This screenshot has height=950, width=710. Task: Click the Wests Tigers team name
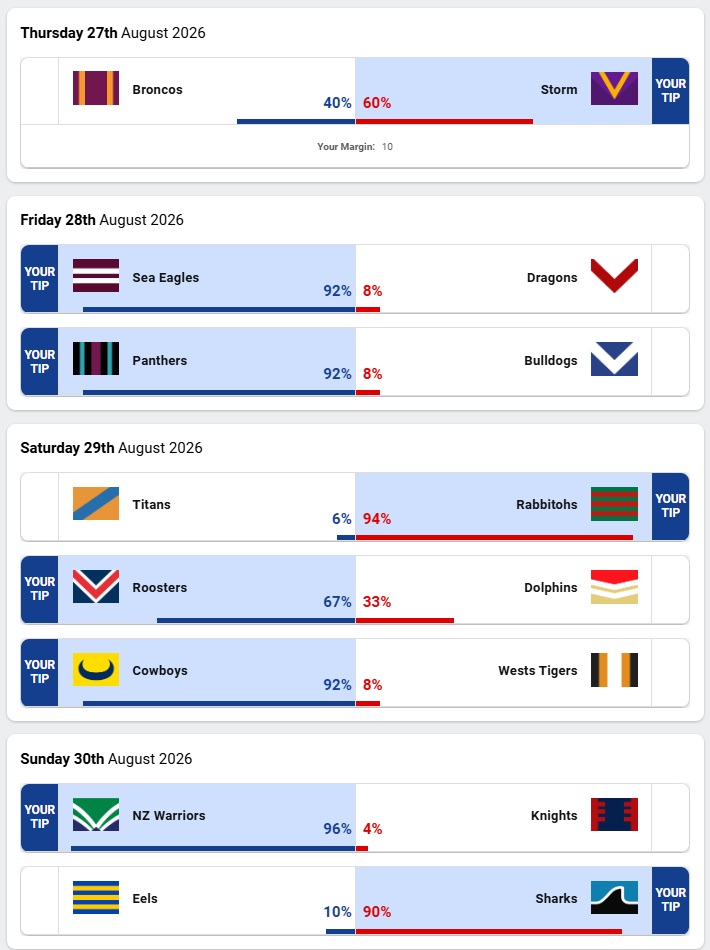537,671
